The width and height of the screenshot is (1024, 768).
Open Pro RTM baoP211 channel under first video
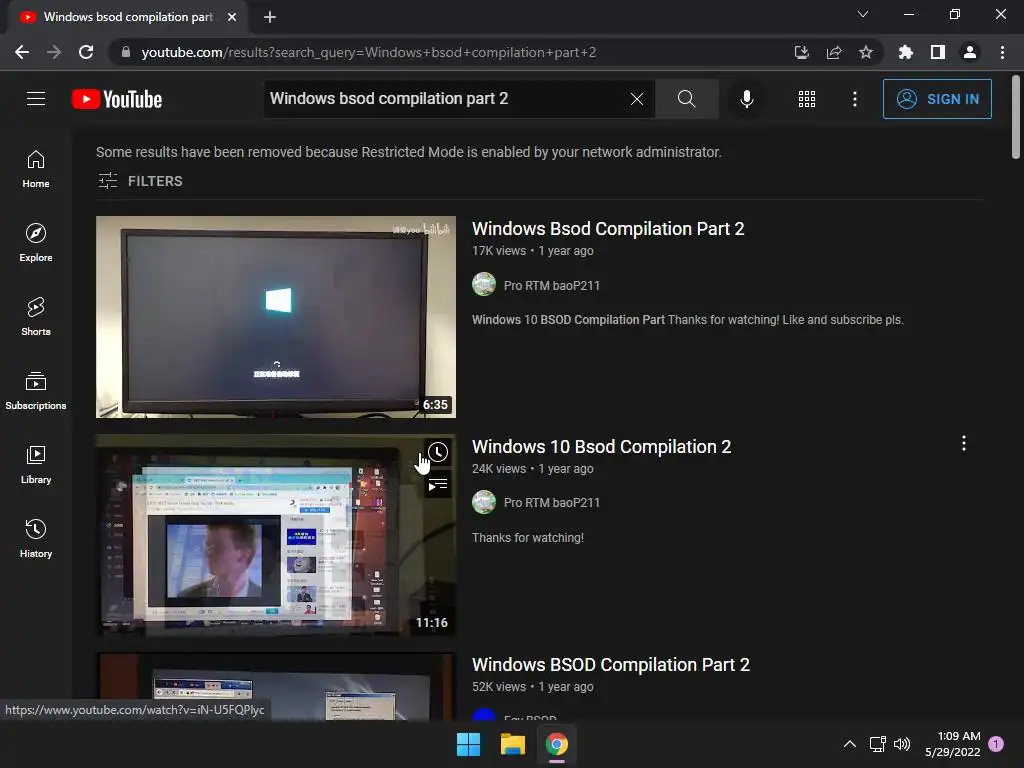[x=551, y=285]
